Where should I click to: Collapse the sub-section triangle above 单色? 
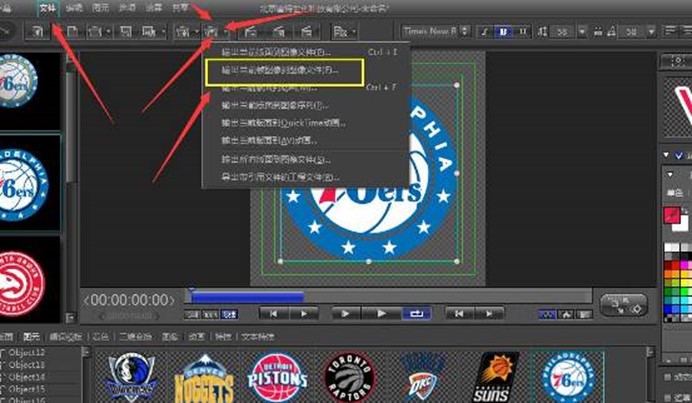[670, 175]
